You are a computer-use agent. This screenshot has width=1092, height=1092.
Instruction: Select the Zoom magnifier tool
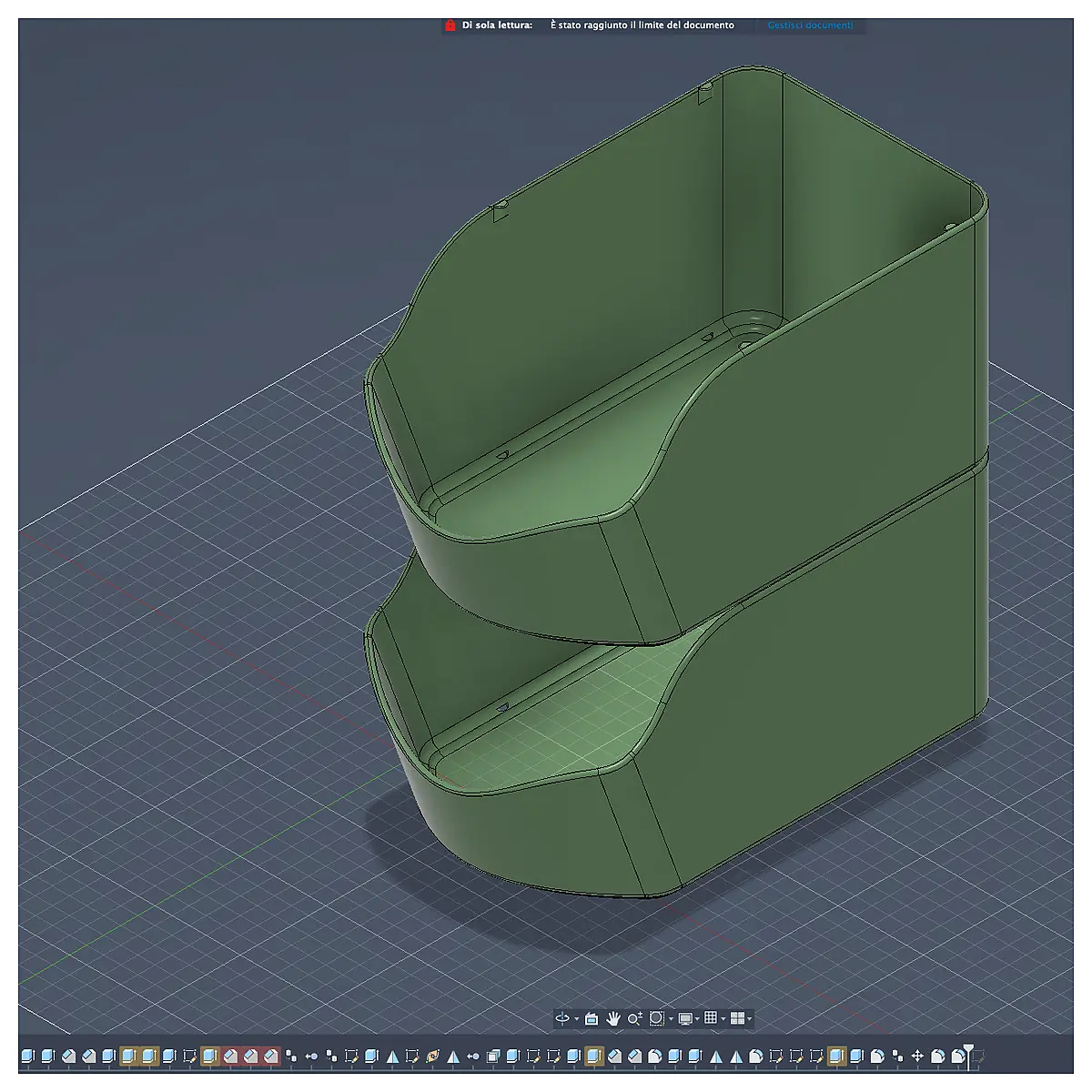tap(634, 1018)
